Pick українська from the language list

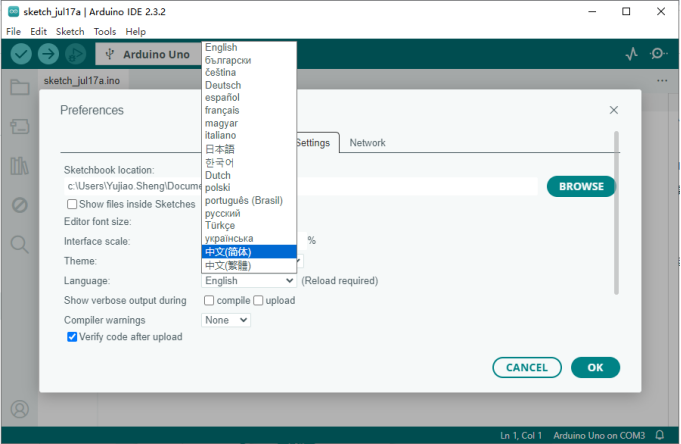[249, 239]
